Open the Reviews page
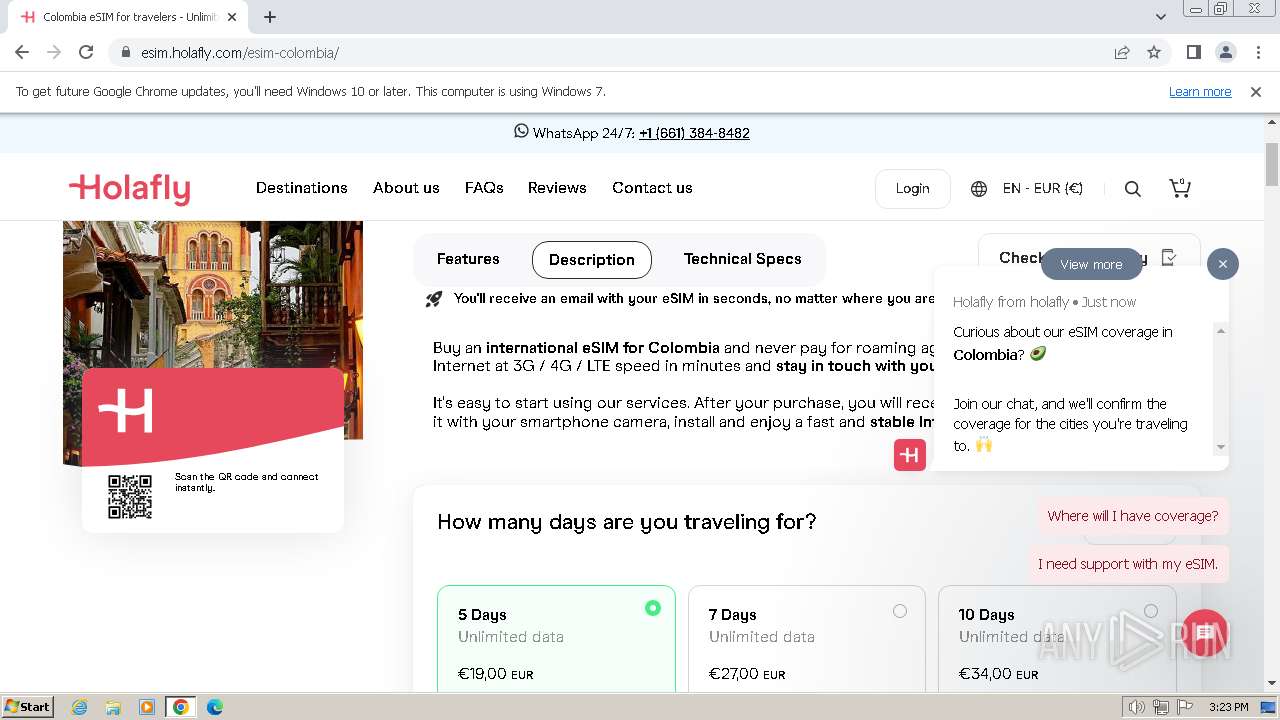The width and height of the screenshot is (1280, 720). pyautogui.click(x=557, y=188)
